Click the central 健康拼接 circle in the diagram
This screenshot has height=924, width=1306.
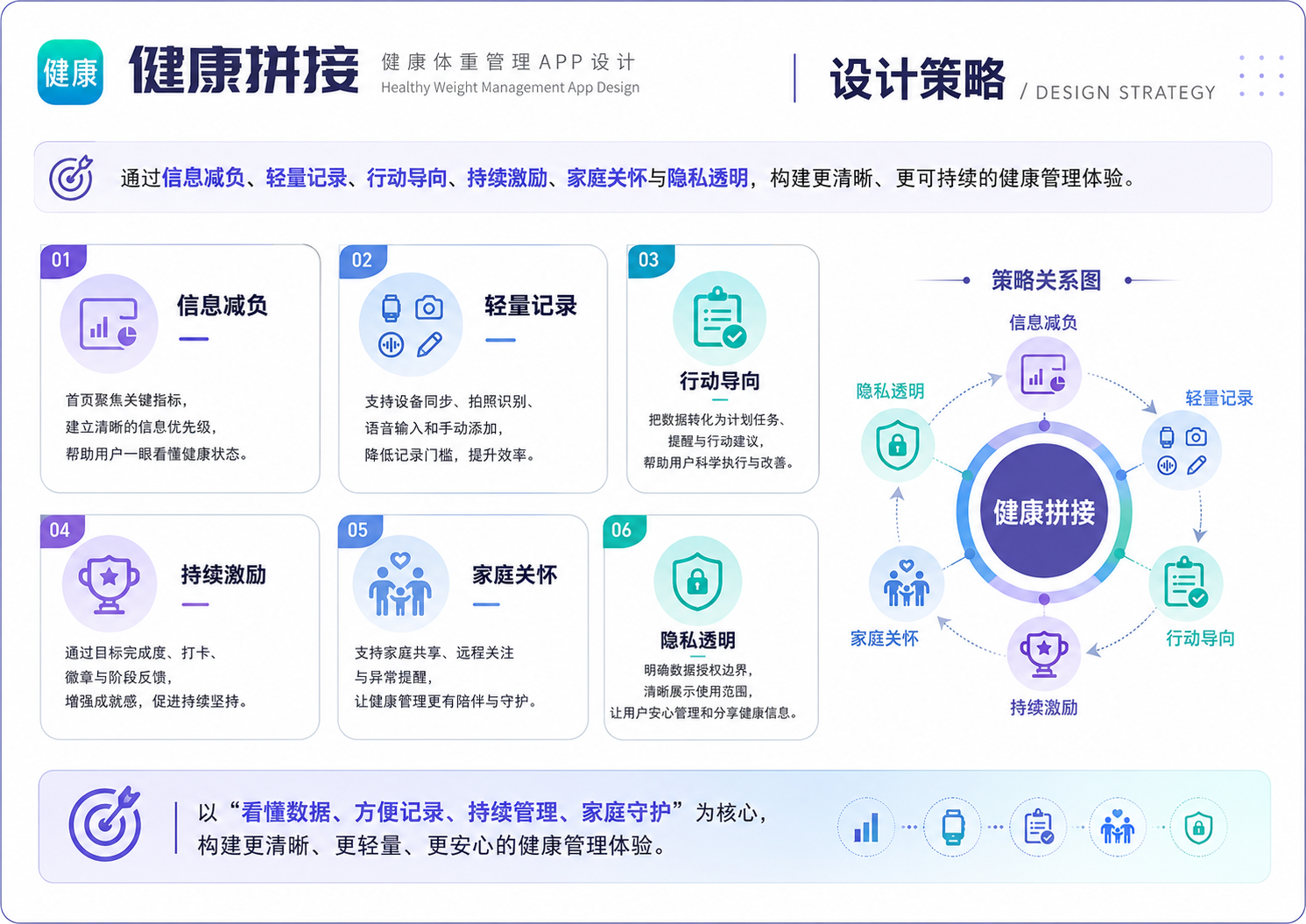[1043, 511]
